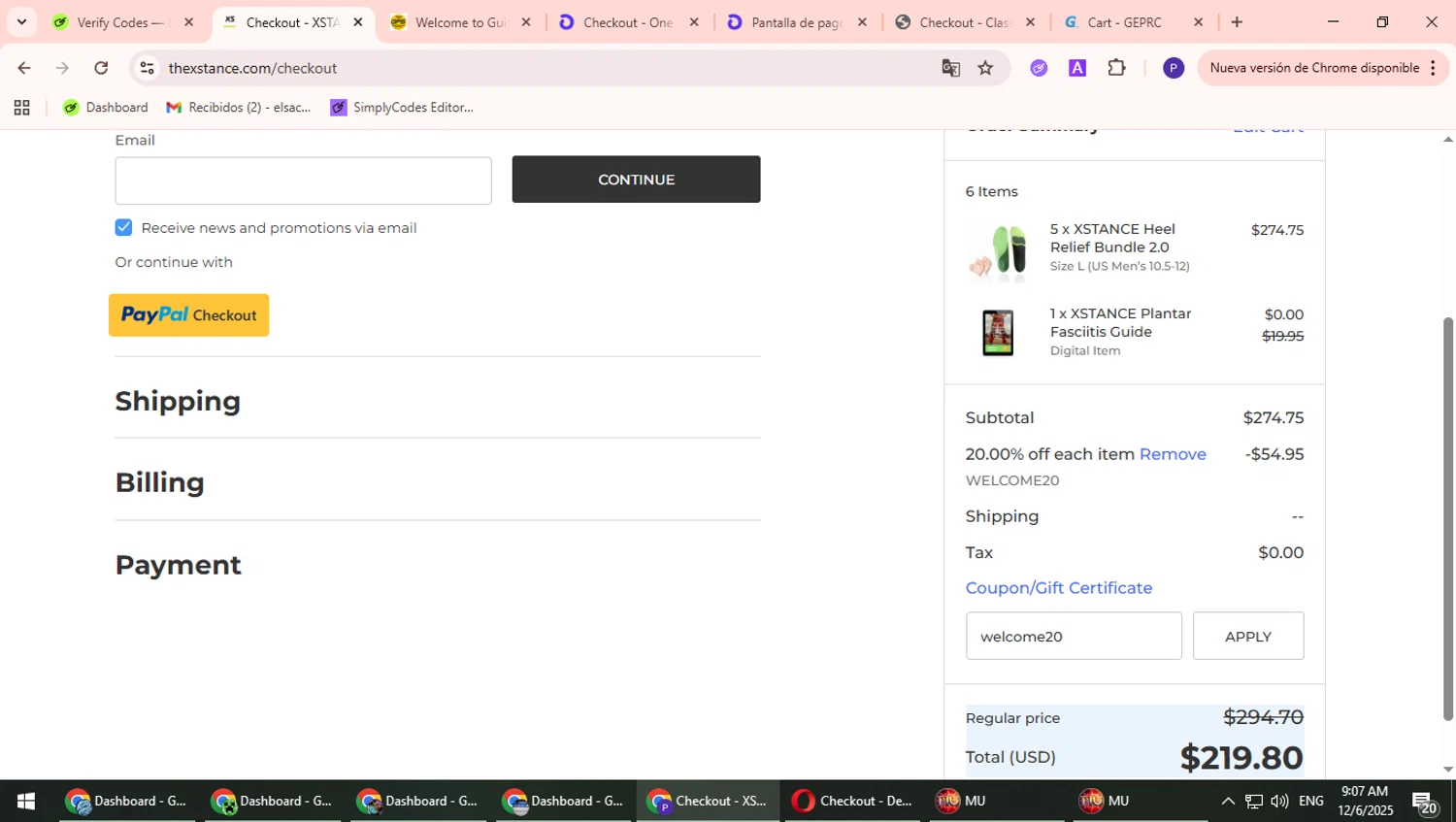This screenshot has width=1456, height=822.
Task: Open SimplyCodes Editor bookmark
Action: click(x=402, y=108)
